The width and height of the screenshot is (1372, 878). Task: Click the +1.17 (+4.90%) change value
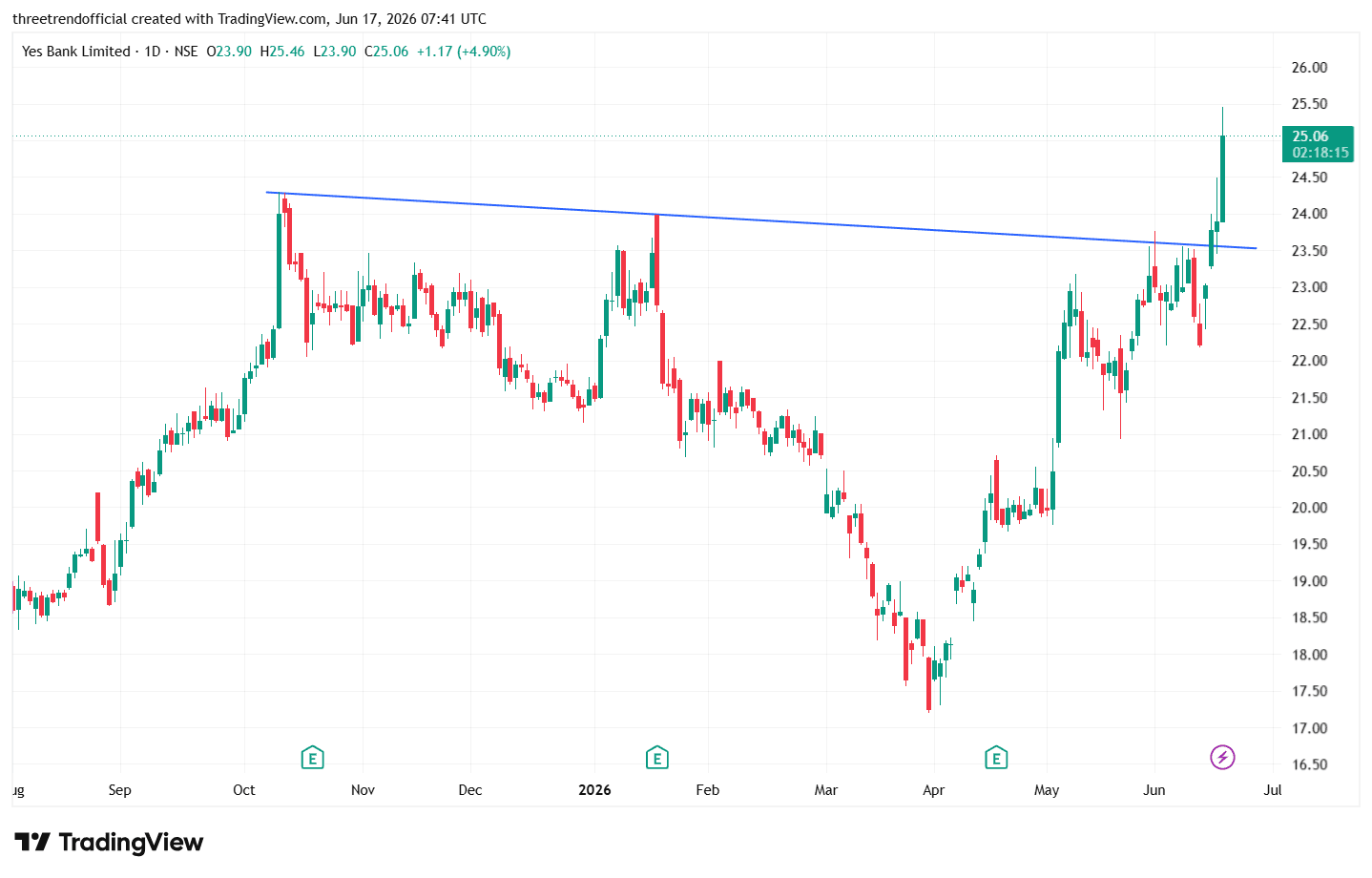coord(464,52)
